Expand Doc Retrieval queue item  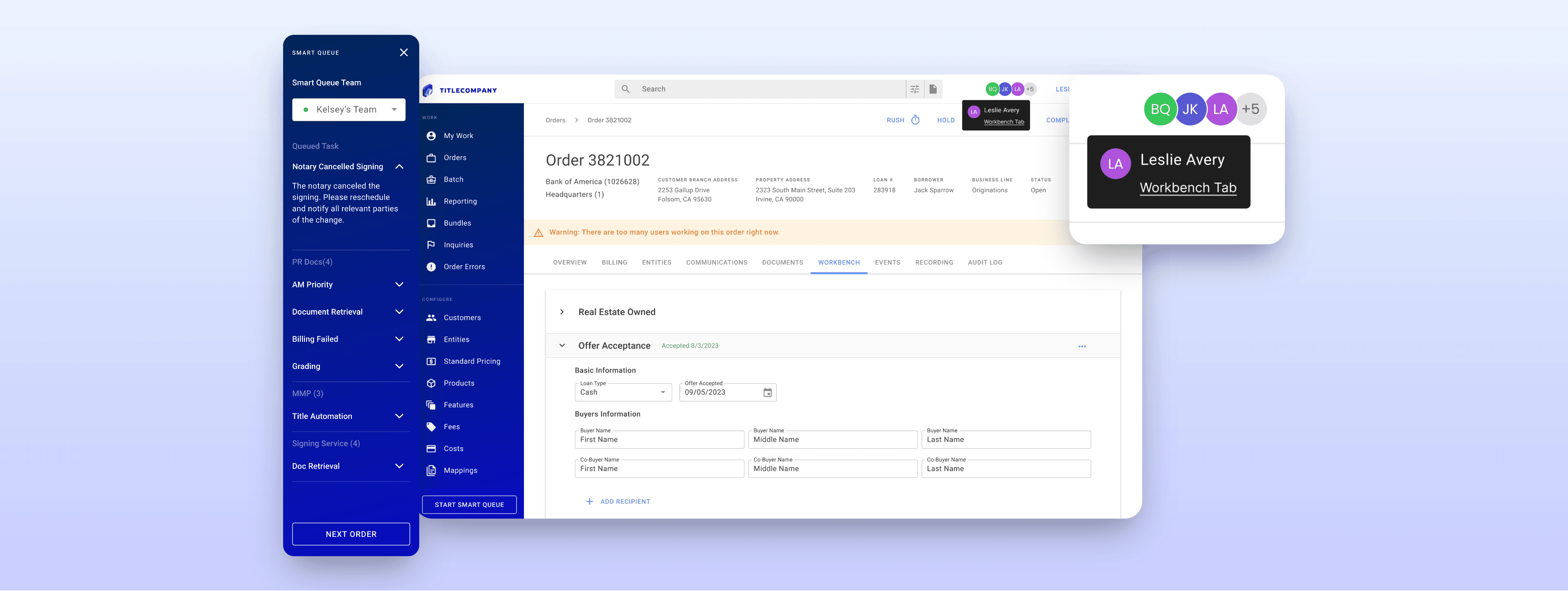coord(399,466)
